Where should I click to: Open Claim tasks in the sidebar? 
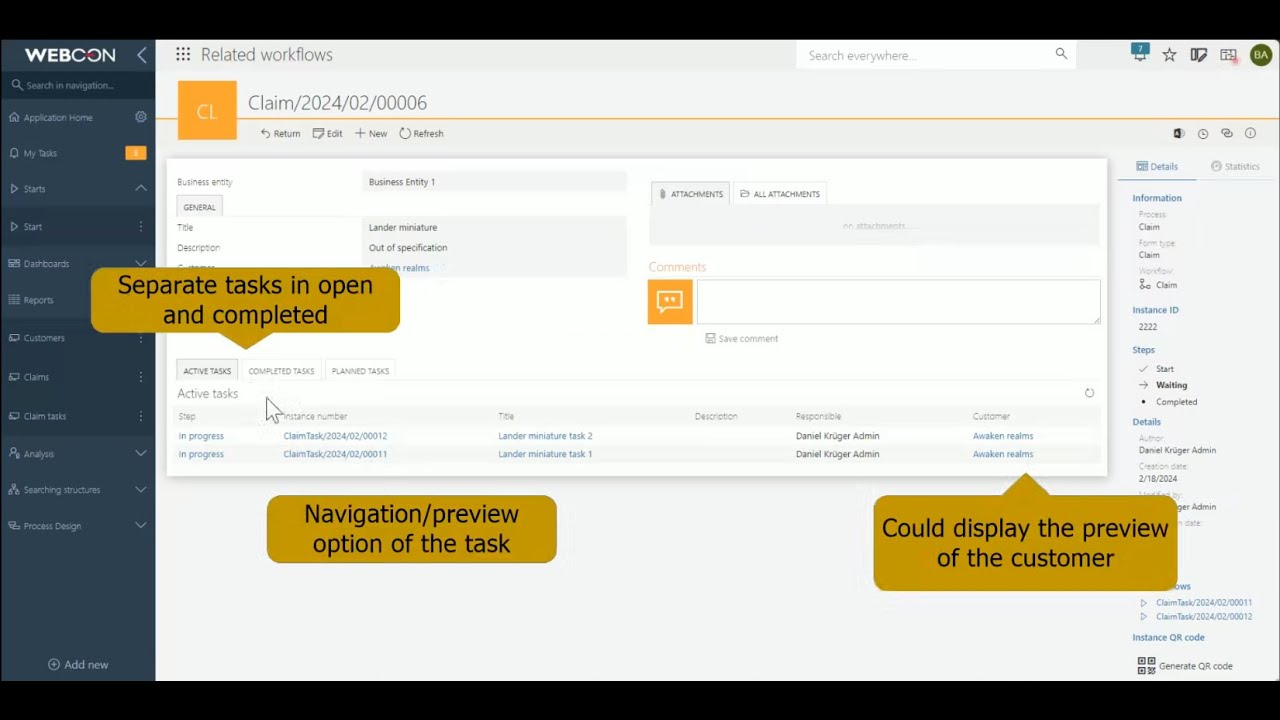point(45,416)
